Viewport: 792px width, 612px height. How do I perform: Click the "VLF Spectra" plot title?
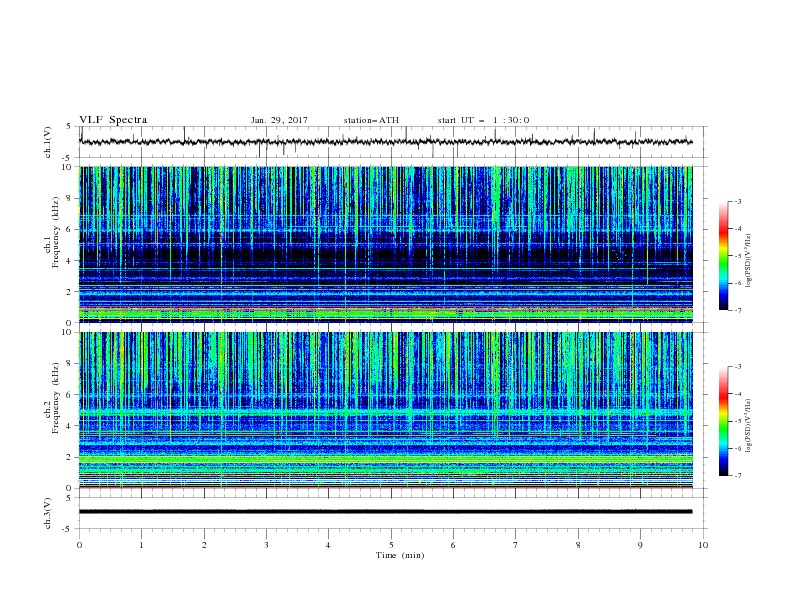pyautogui.click(x=113, y=120)
